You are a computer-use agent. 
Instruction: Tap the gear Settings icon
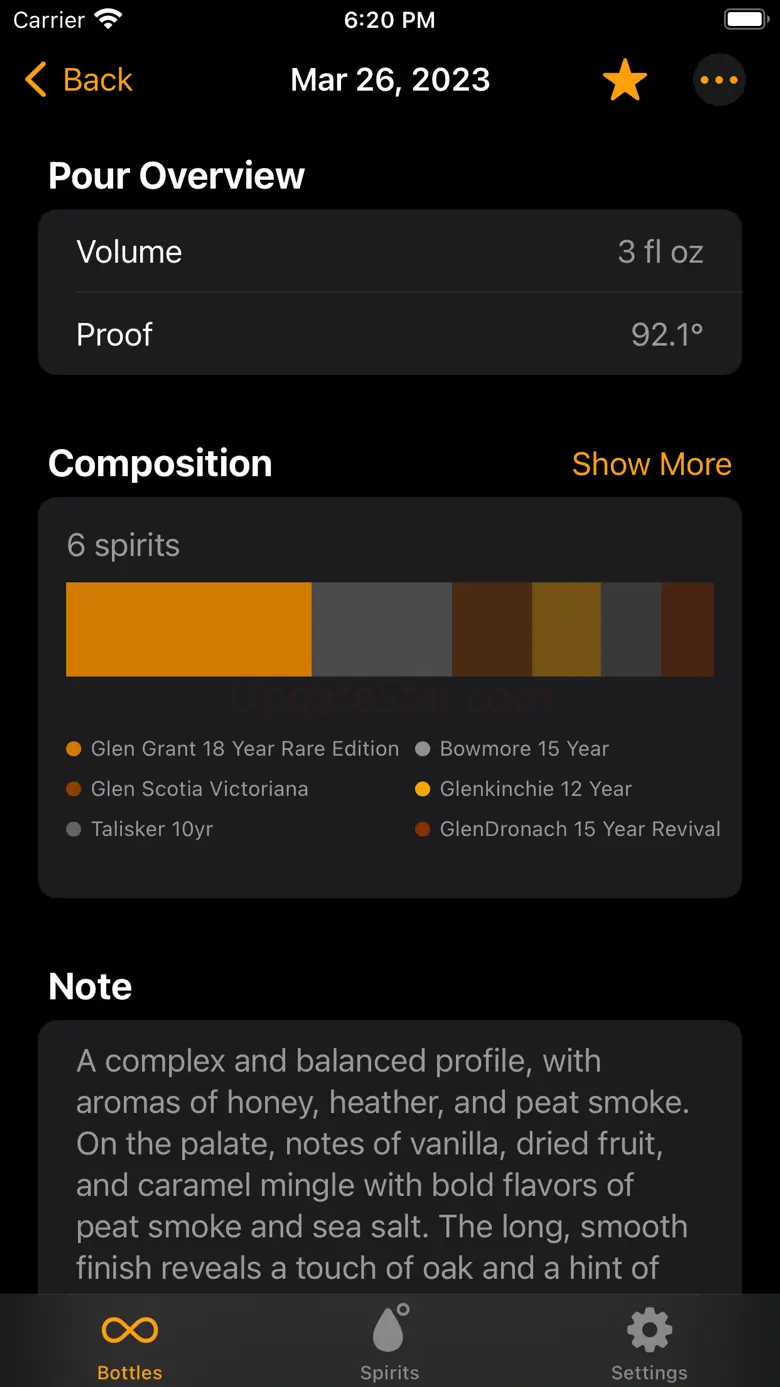click(x=649, y=1330)
